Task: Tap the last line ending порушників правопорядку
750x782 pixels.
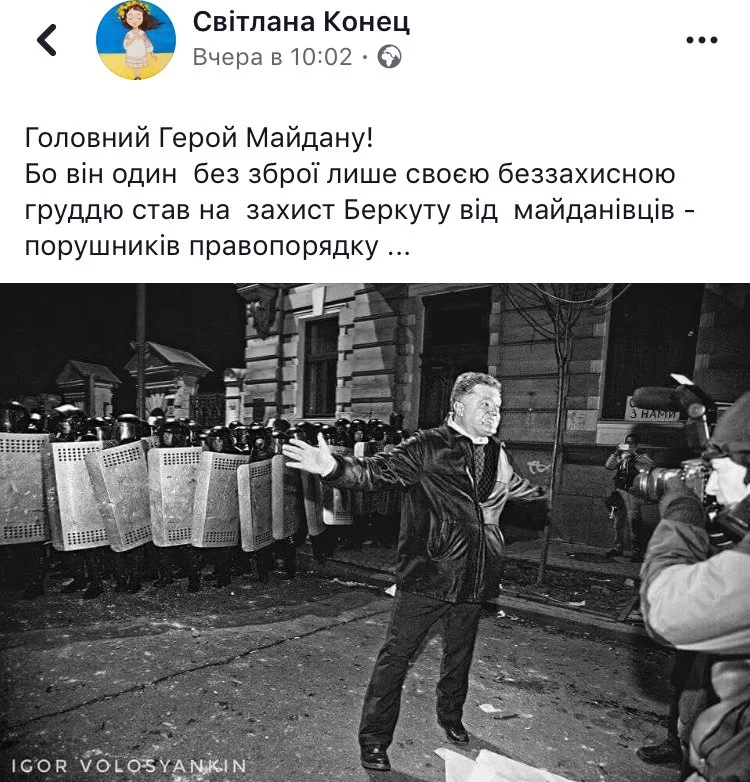Action: click(217, 246)
